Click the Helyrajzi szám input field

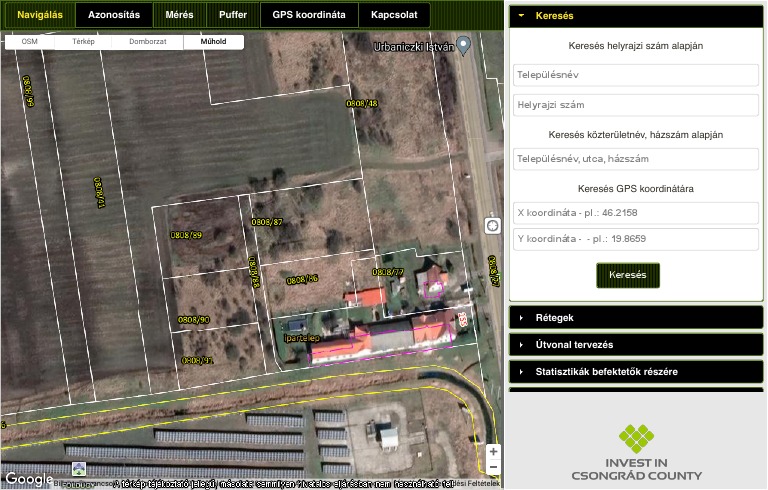point(636,105)
